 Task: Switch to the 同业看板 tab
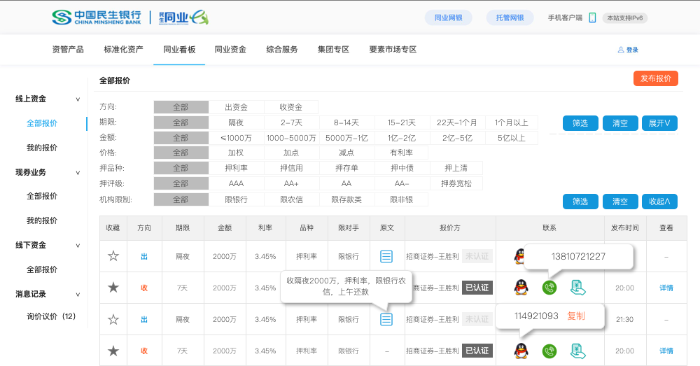179,50
